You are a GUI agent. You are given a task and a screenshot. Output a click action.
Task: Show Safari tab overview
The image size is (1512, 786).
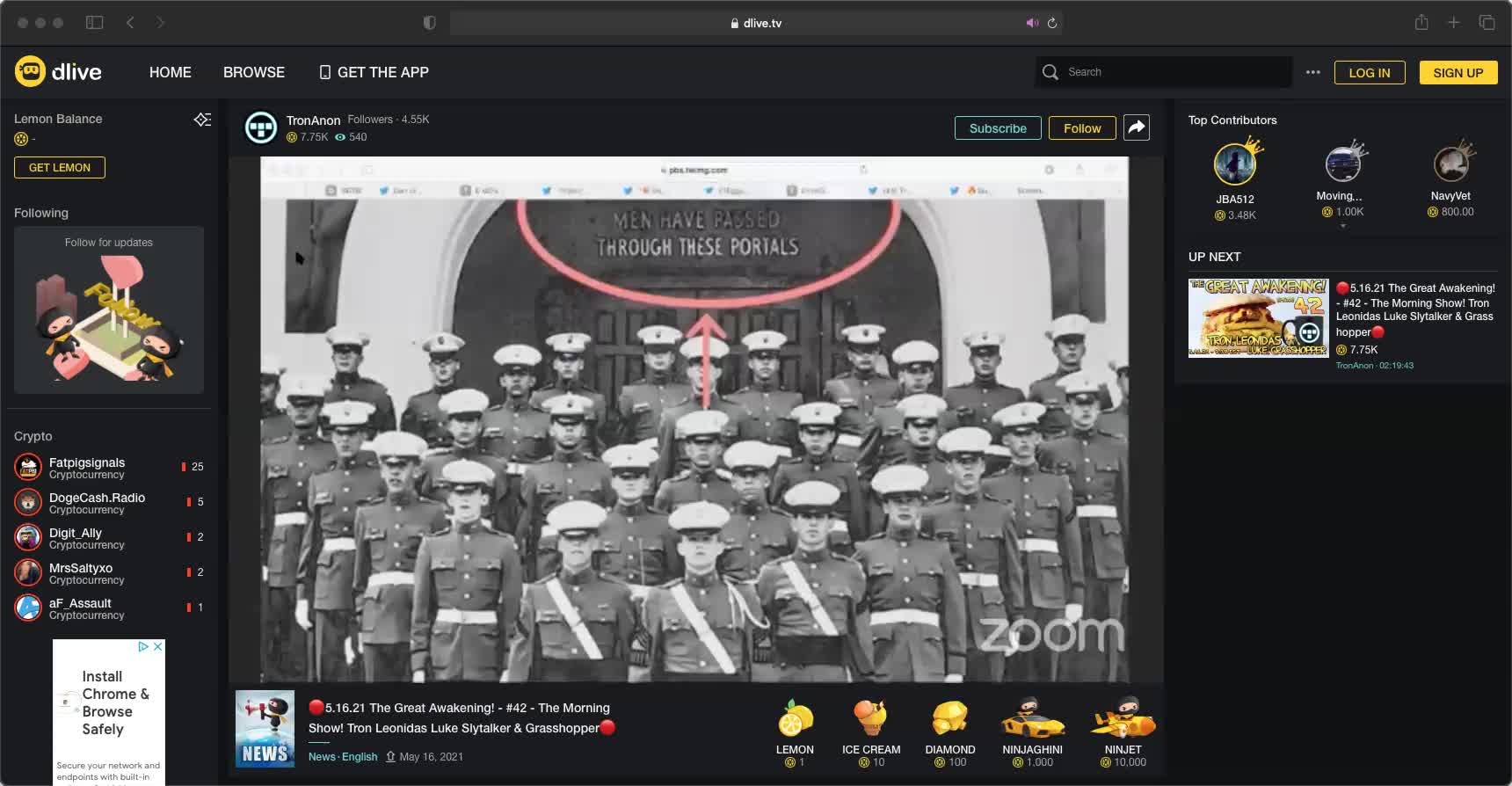[1487, 22]
